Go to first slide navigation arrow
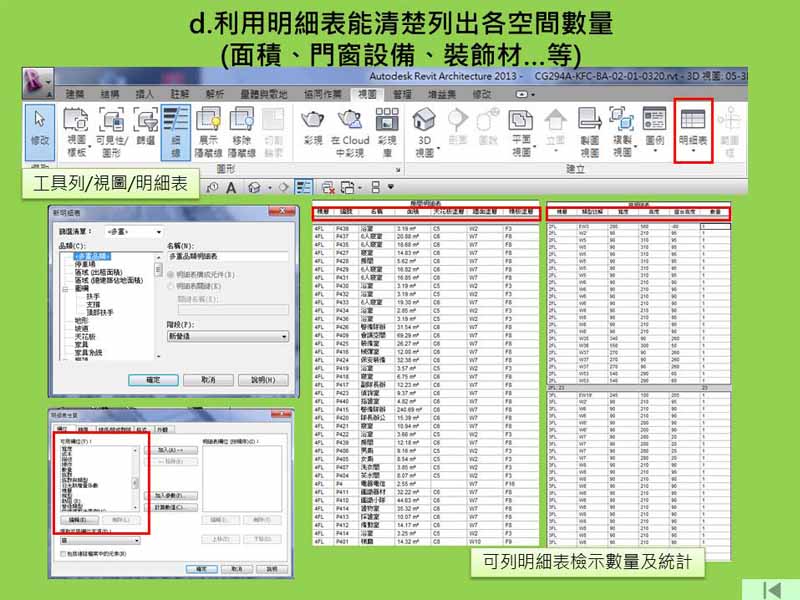 (772, 590)
